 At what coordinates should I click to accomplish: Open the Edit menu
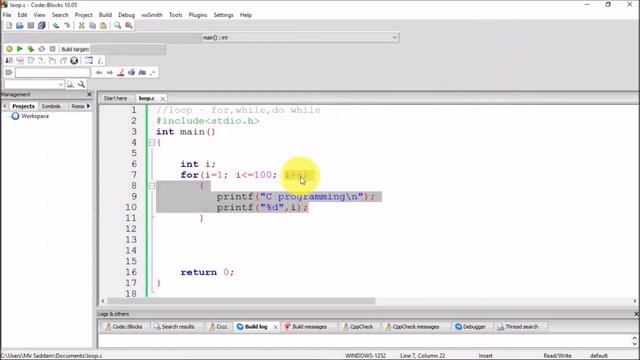coord(22,15)
